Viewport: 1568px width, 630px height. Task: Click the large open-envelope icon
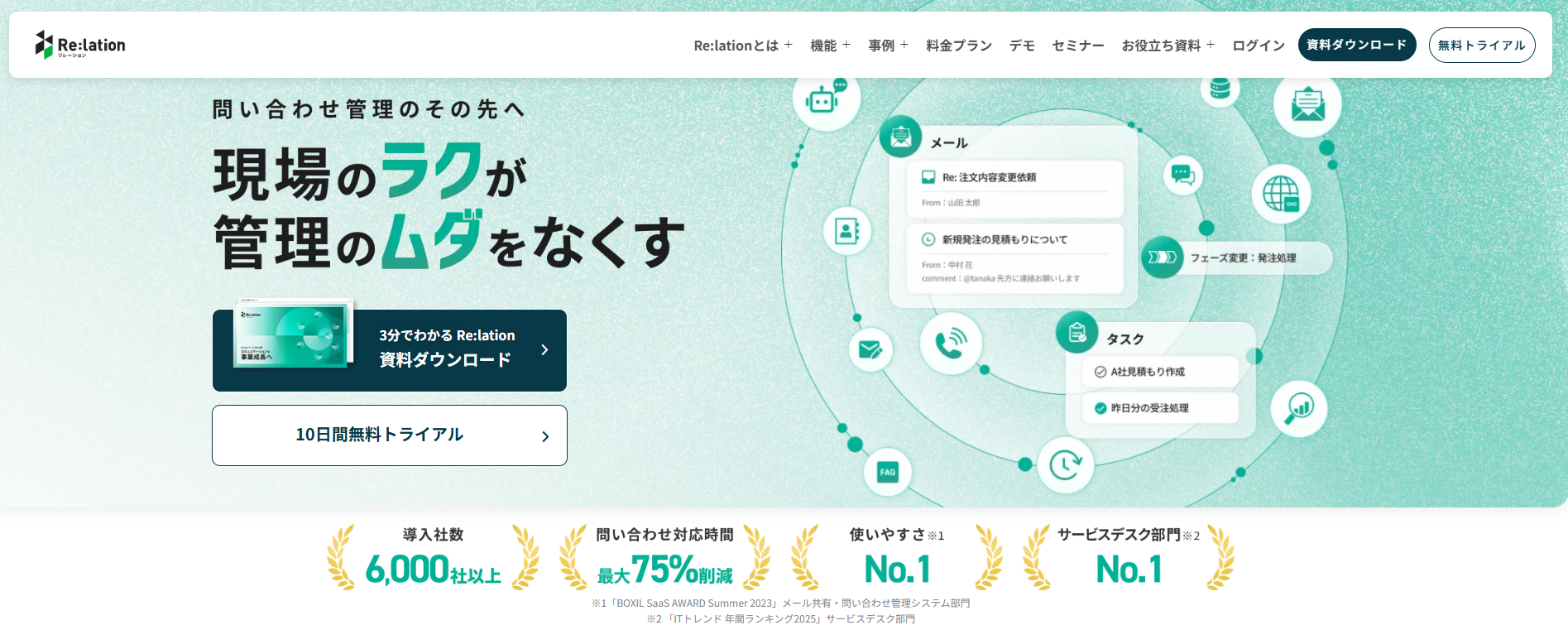(x=1307, y=104)
